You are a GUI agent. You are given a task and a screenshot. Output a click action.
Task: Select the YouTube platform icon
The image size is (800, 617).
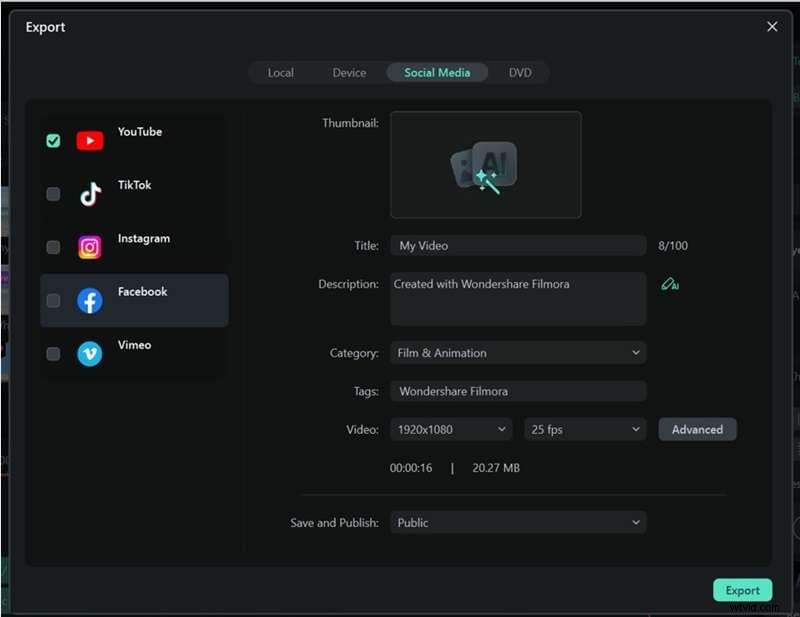[90, 140]
